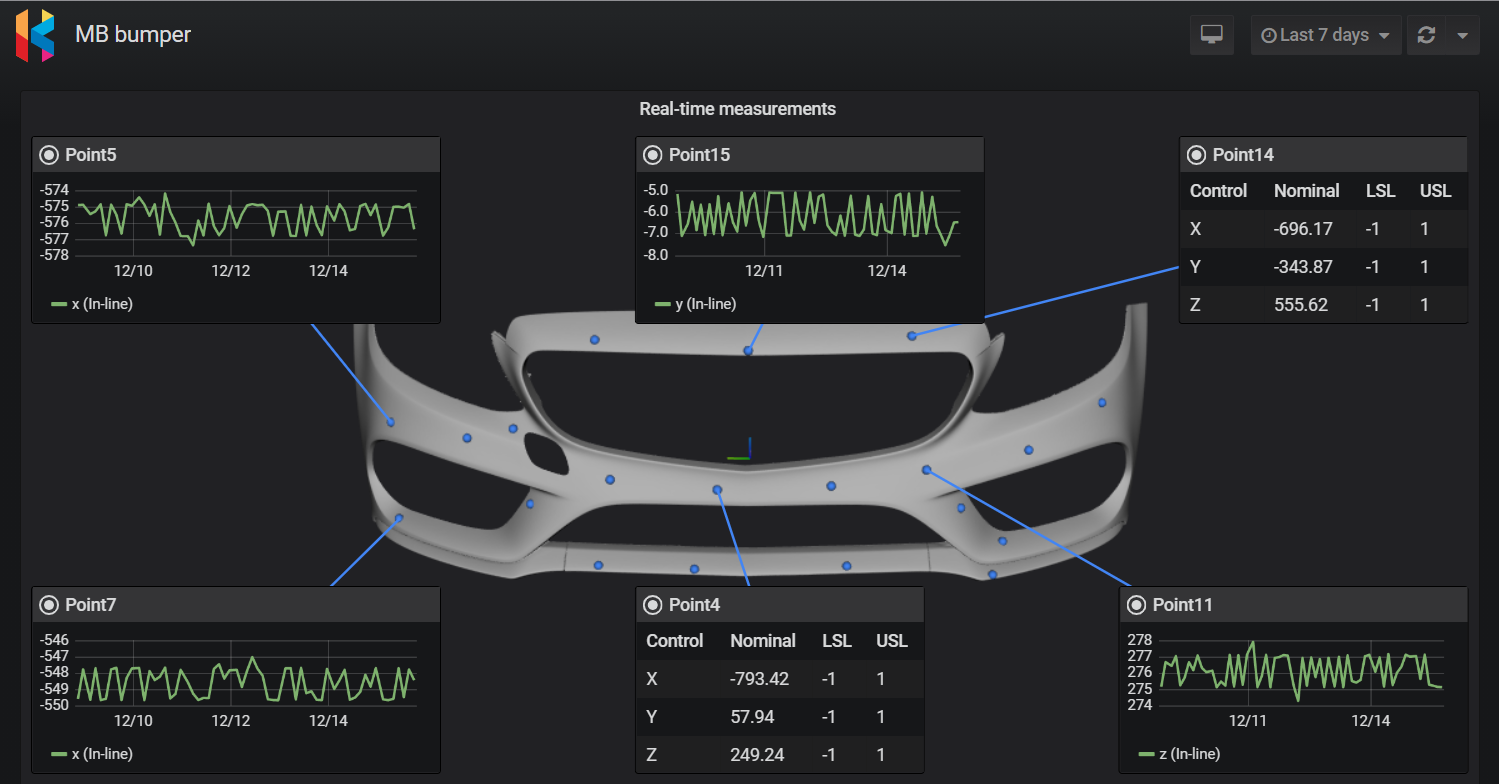
Task: Open the refresh interval dropdown arrow
Action: click(1463, 34)
